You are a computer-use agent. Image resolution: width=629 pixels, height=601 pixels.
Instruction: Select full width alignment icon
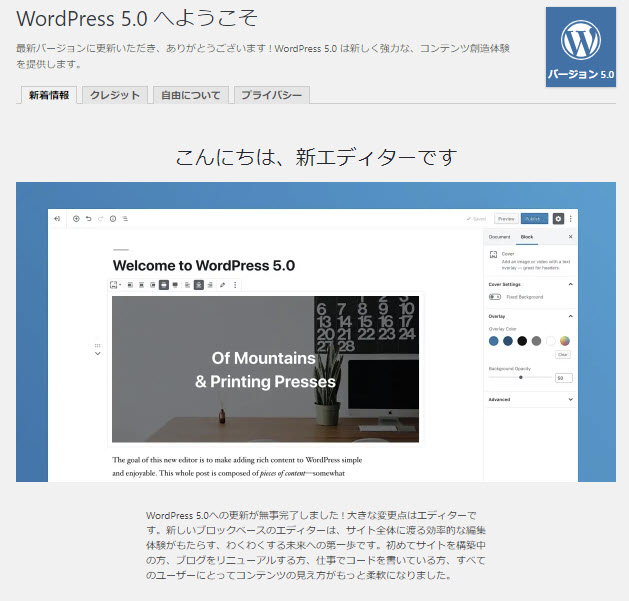tap(175, 285)
